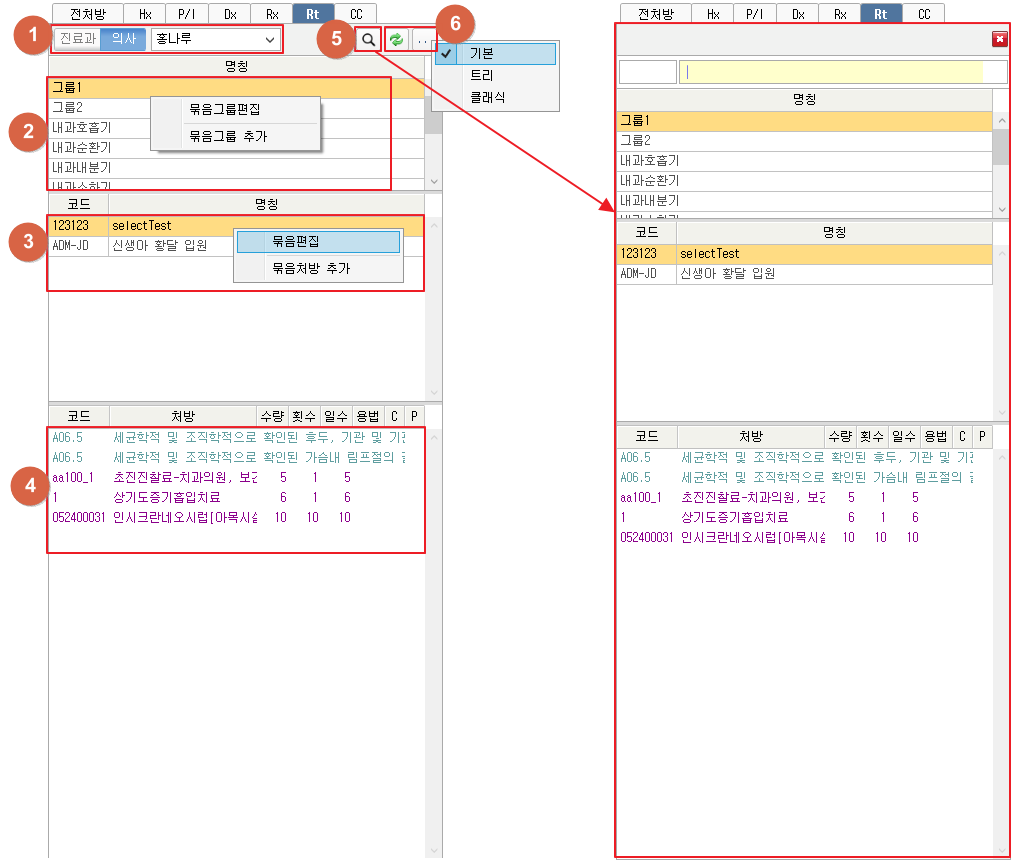This screenshot has width=1014, height=865.
Task: Switch the filter toggle to 진료과
Action: (77, 39)
